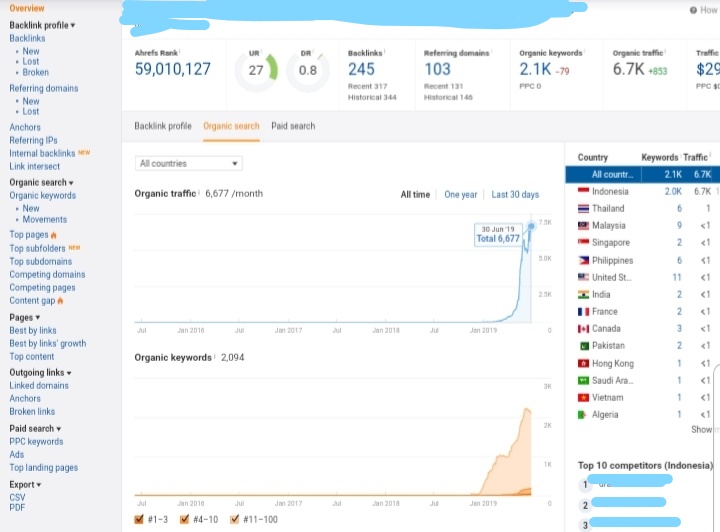Click the Algeria flag icon
Image resolution: width=720 pixels, height=532 pixels.
tap(582, 414)
